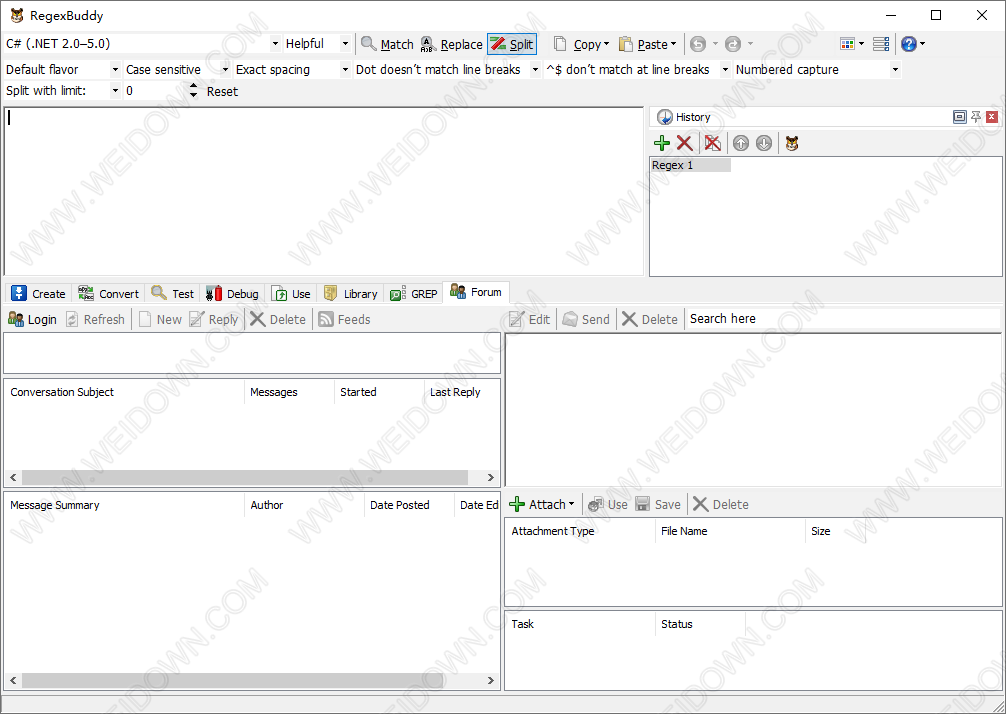Image resolution: width=1006 pixels, height=714 pixels.
Task: Click the attachment Save button
Action: 658,504
